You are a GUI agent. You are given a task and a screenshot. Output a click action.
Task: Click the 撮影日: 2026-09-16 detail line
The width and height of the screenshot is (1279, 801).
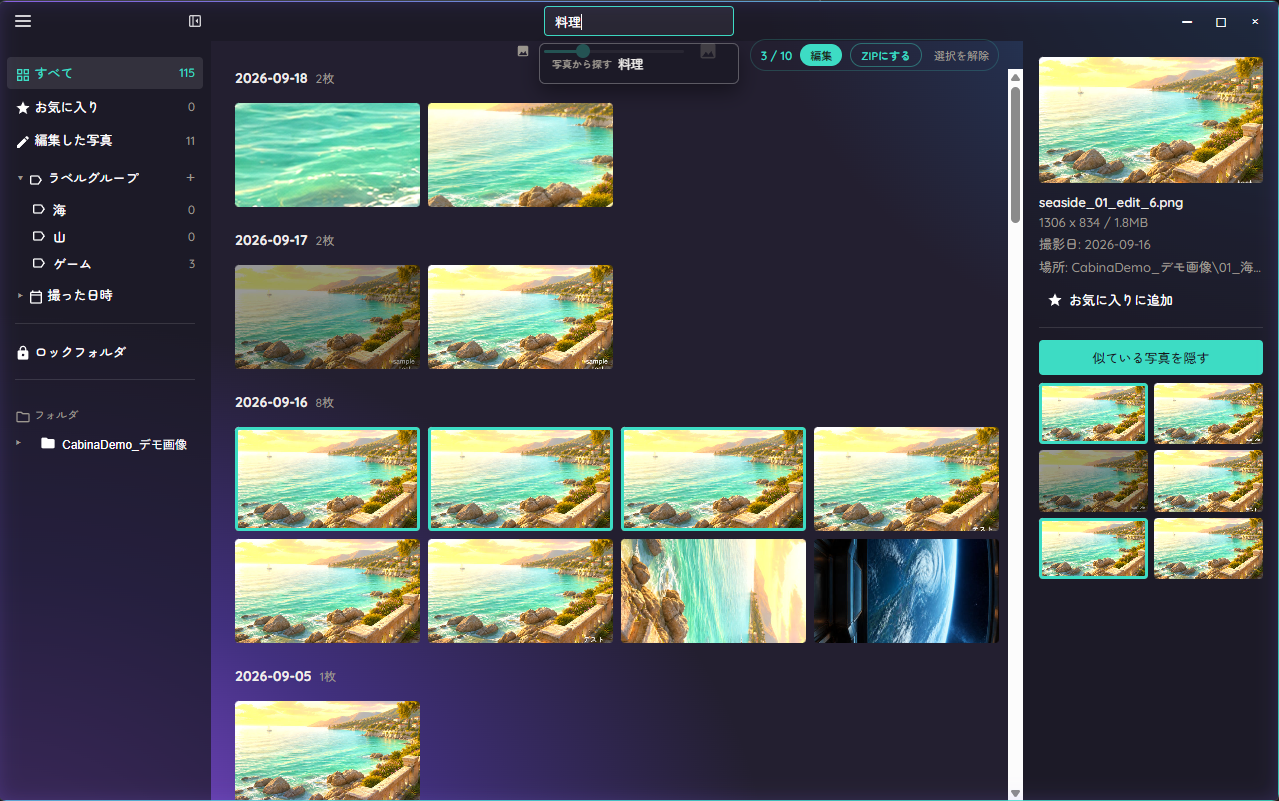(1095, 245)
